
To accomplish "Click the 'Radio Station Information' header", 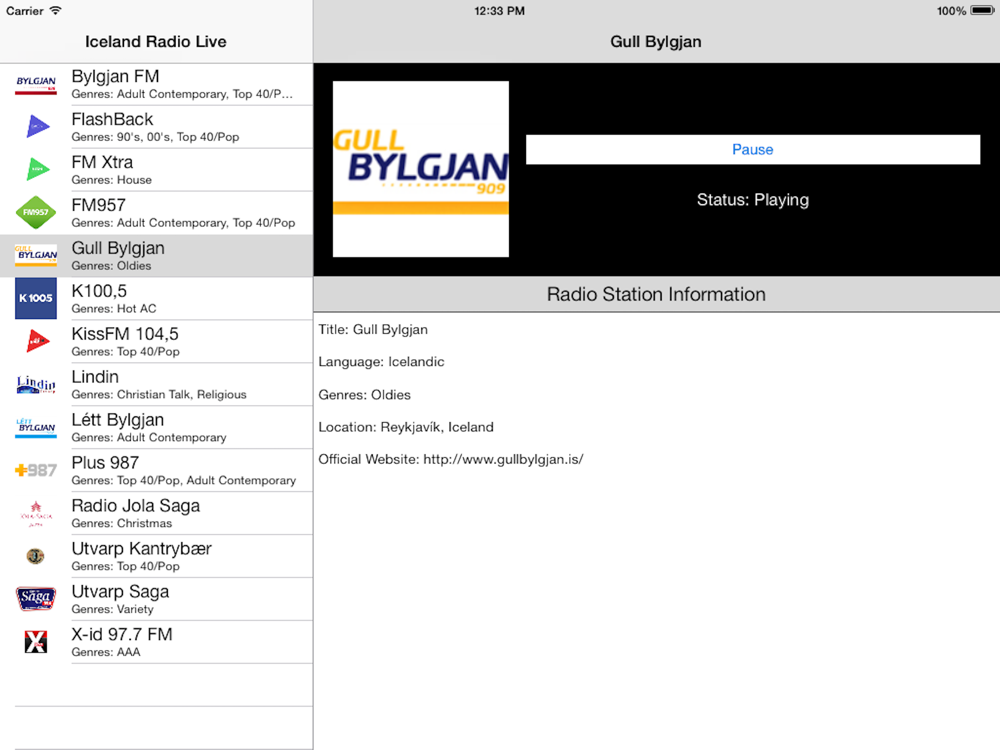I will pyautogui.click(x=656, y=294).
